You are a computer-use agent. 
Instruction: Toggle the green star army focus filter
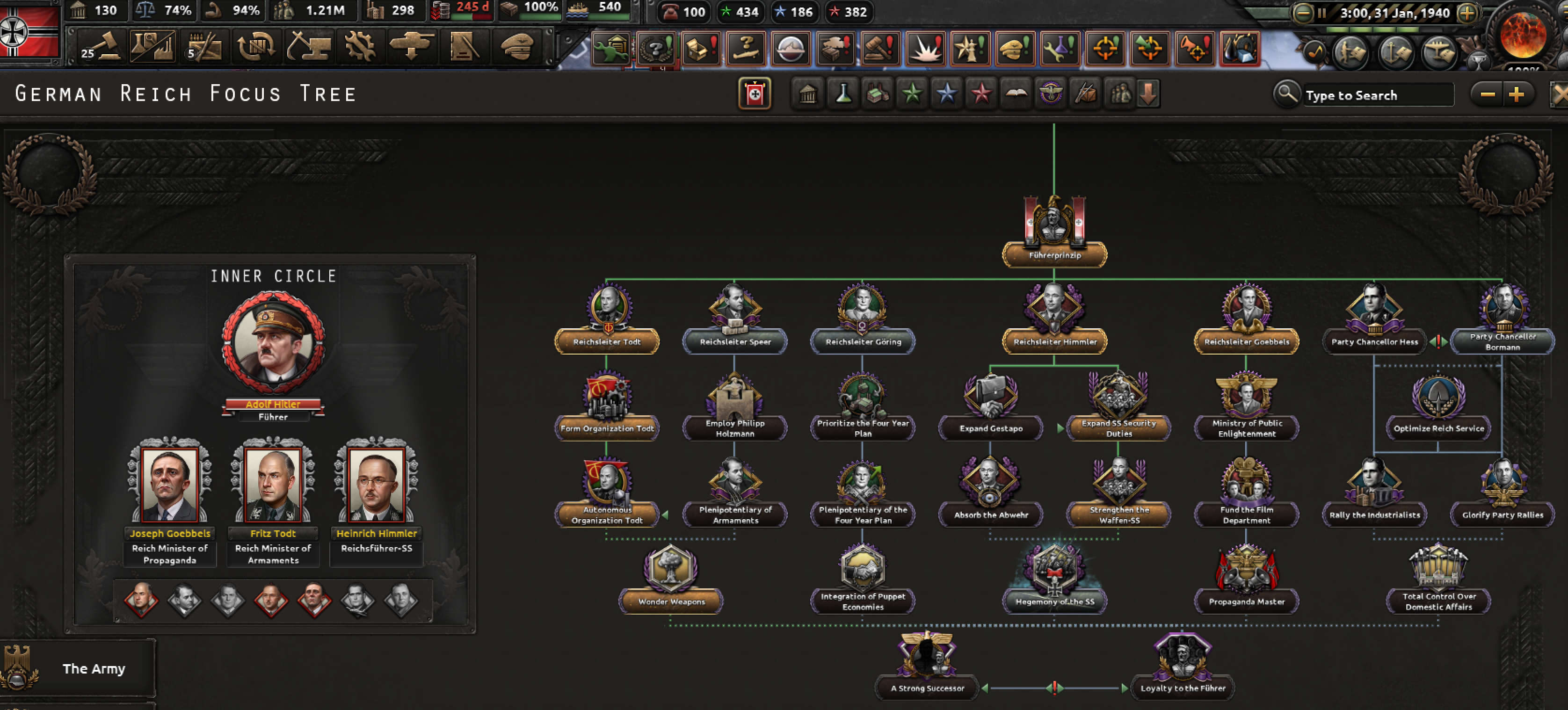coord(912,94)
